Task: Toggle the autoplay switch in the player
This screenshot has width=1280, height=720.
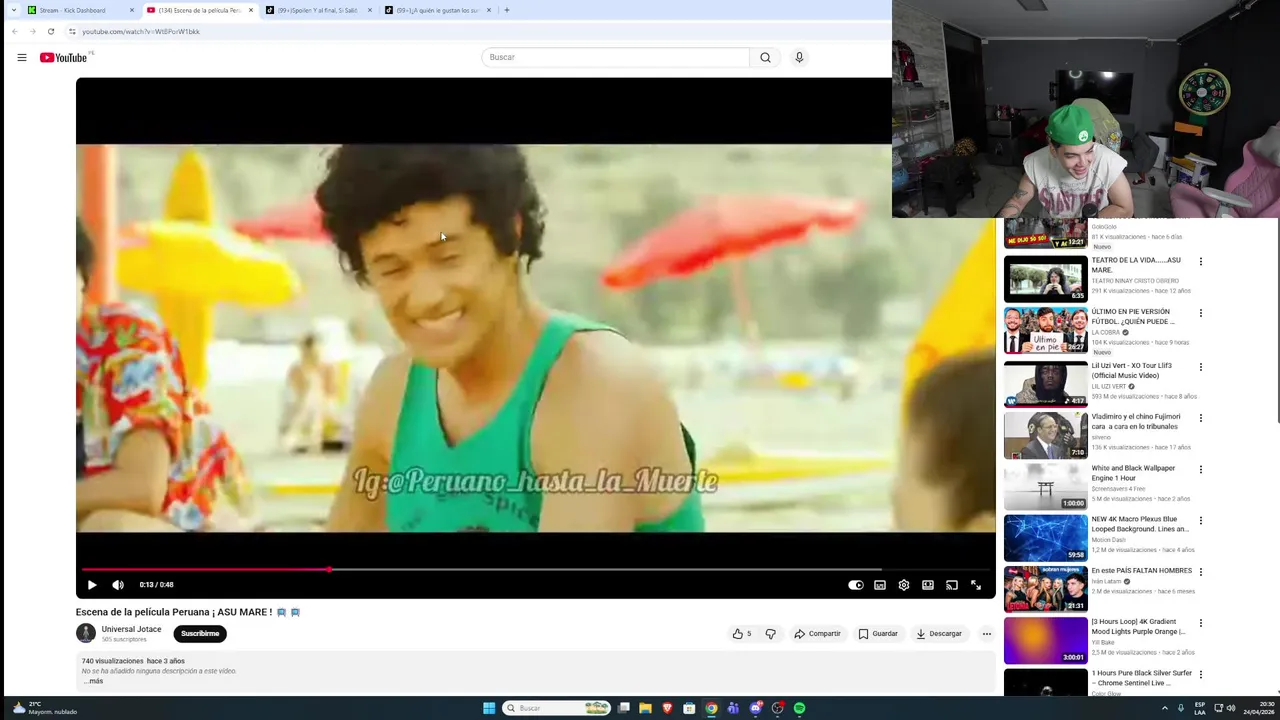Action: pyautogui.click(x=856, y=585)
